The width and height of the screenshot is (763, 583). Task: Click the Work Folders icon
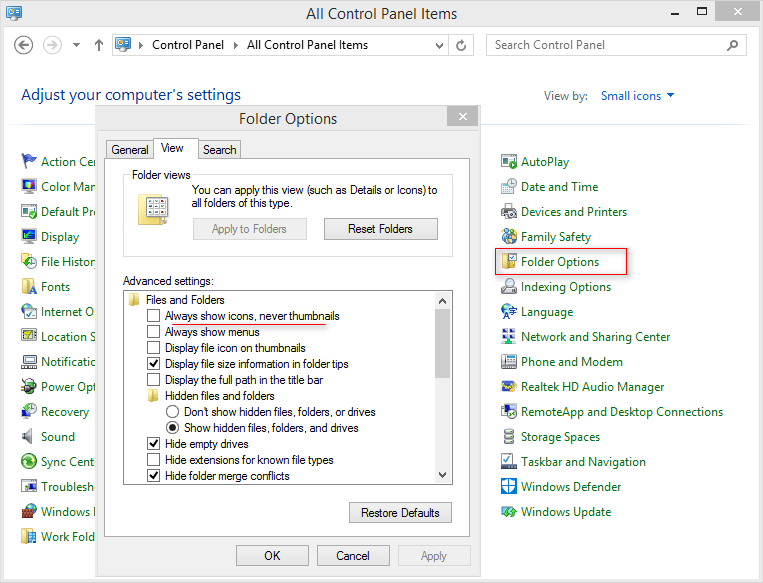tap(29, 536)
